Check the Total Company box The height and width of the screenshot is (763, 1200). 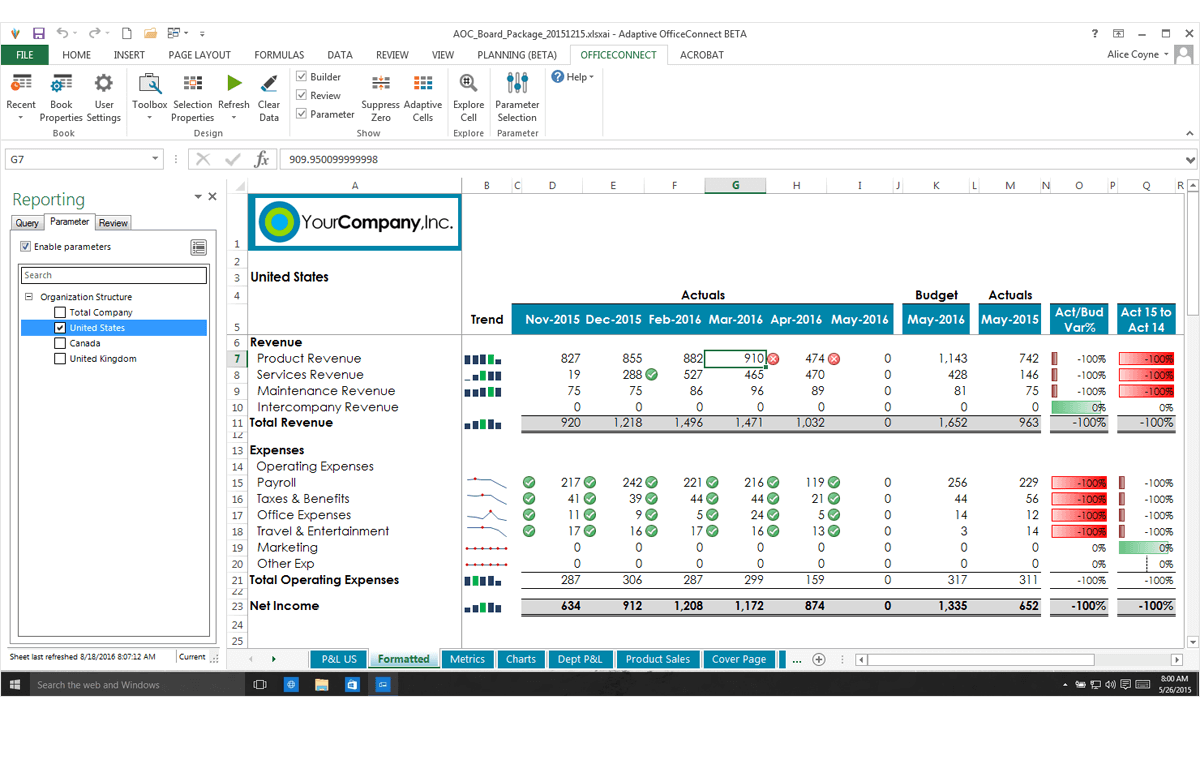click(x=60, y=313)
